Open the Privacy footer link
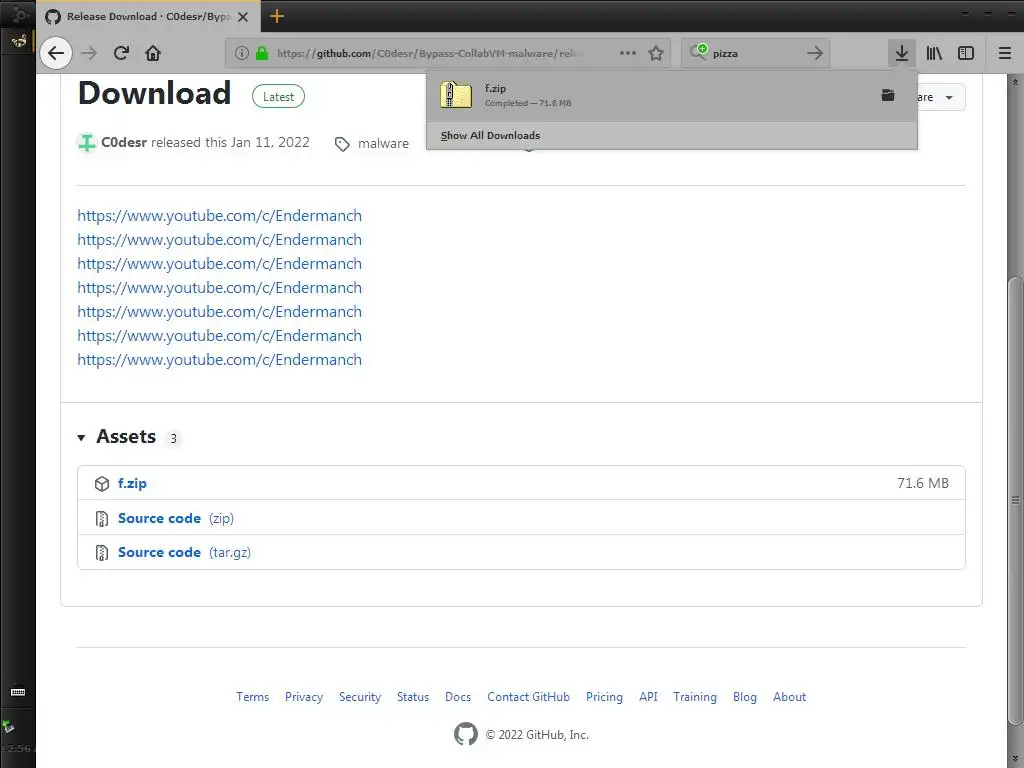This screenshot has width=1024, height=768. click(304, 697)
